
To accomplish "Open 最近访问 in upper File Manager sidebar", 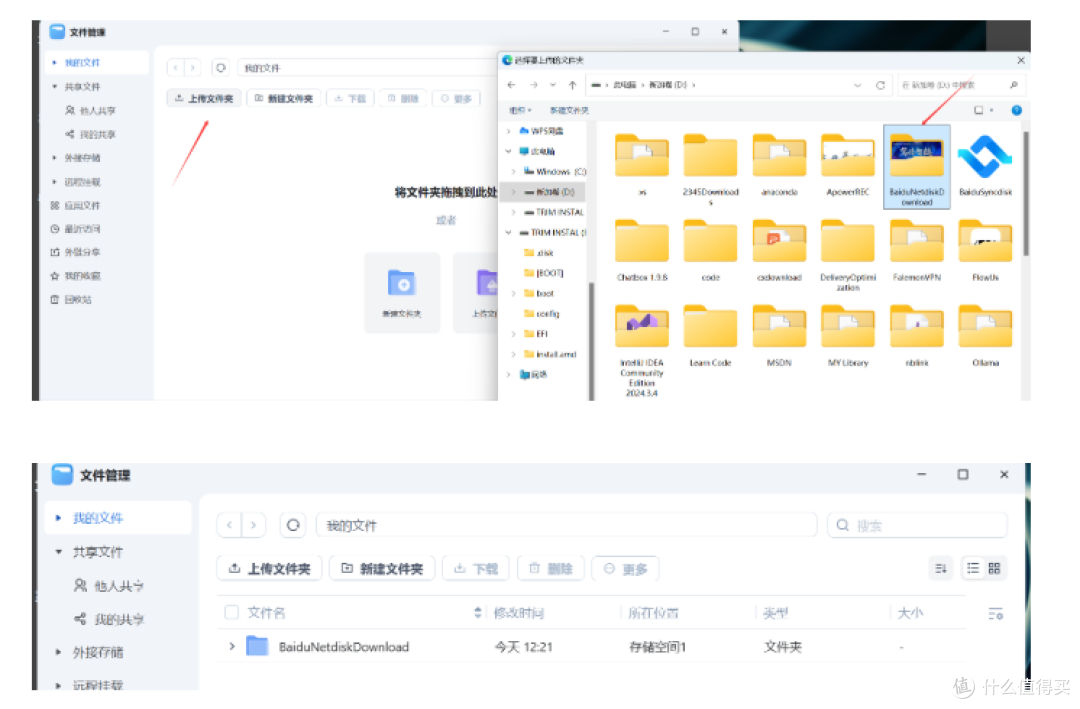I will [76, 229].
